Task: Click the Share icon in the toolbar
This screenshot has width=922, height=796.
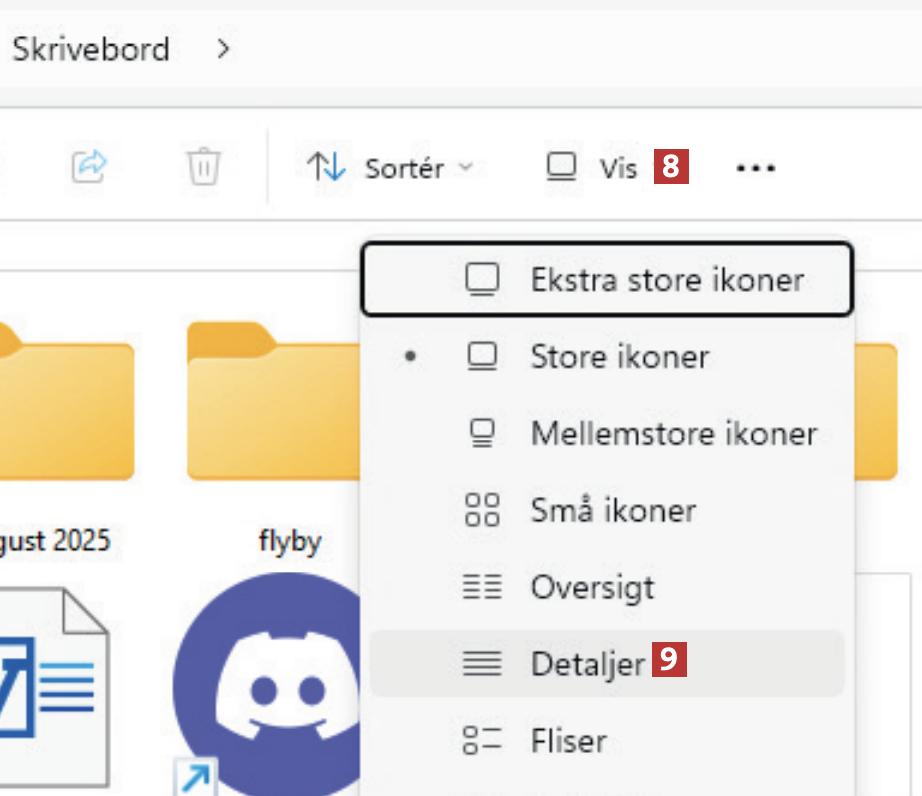Action: pyautogui.click(x=88, y=166)
